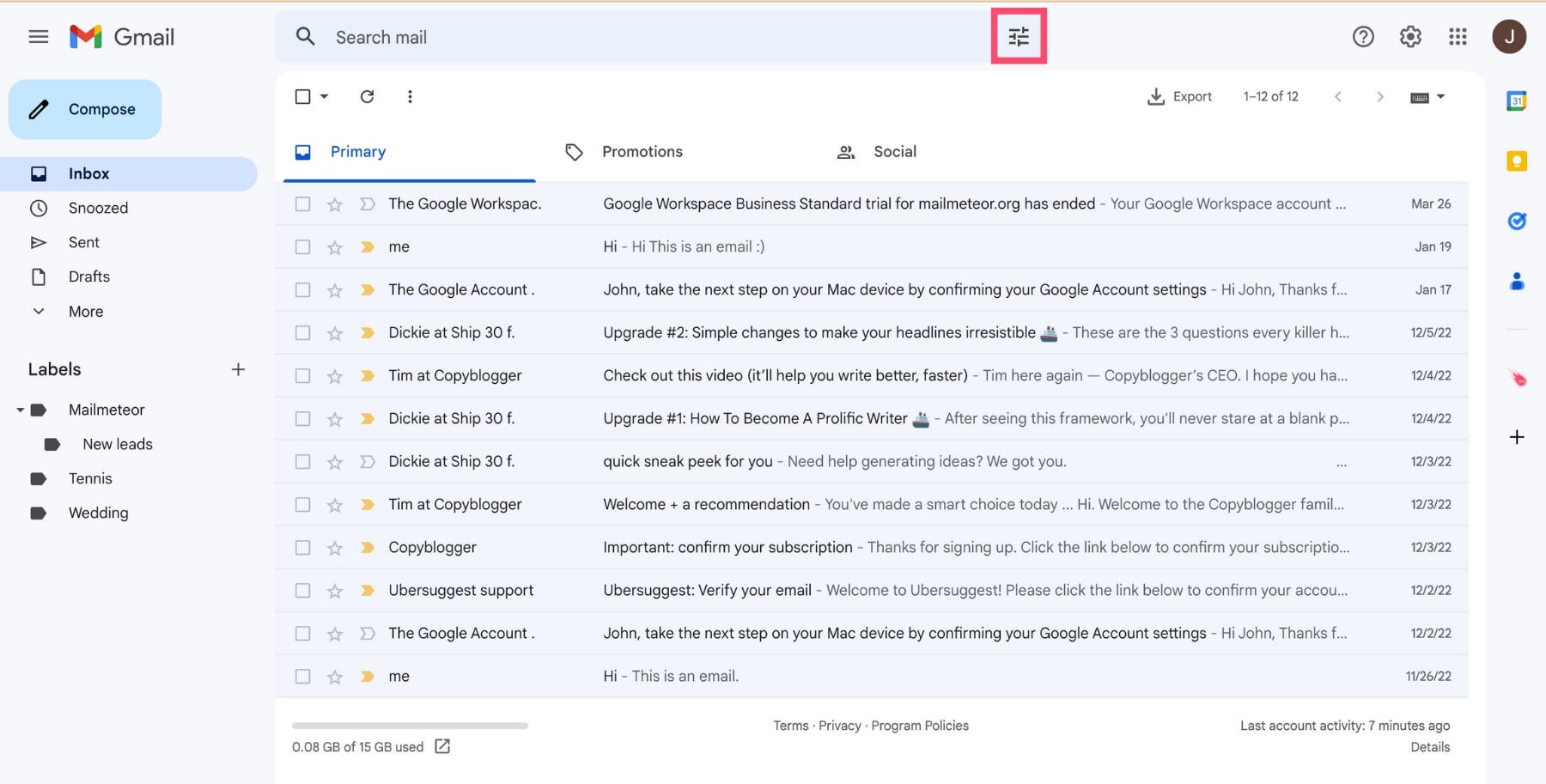
Task: Check the 11/26/22 email from me
Action: [302, 676]
